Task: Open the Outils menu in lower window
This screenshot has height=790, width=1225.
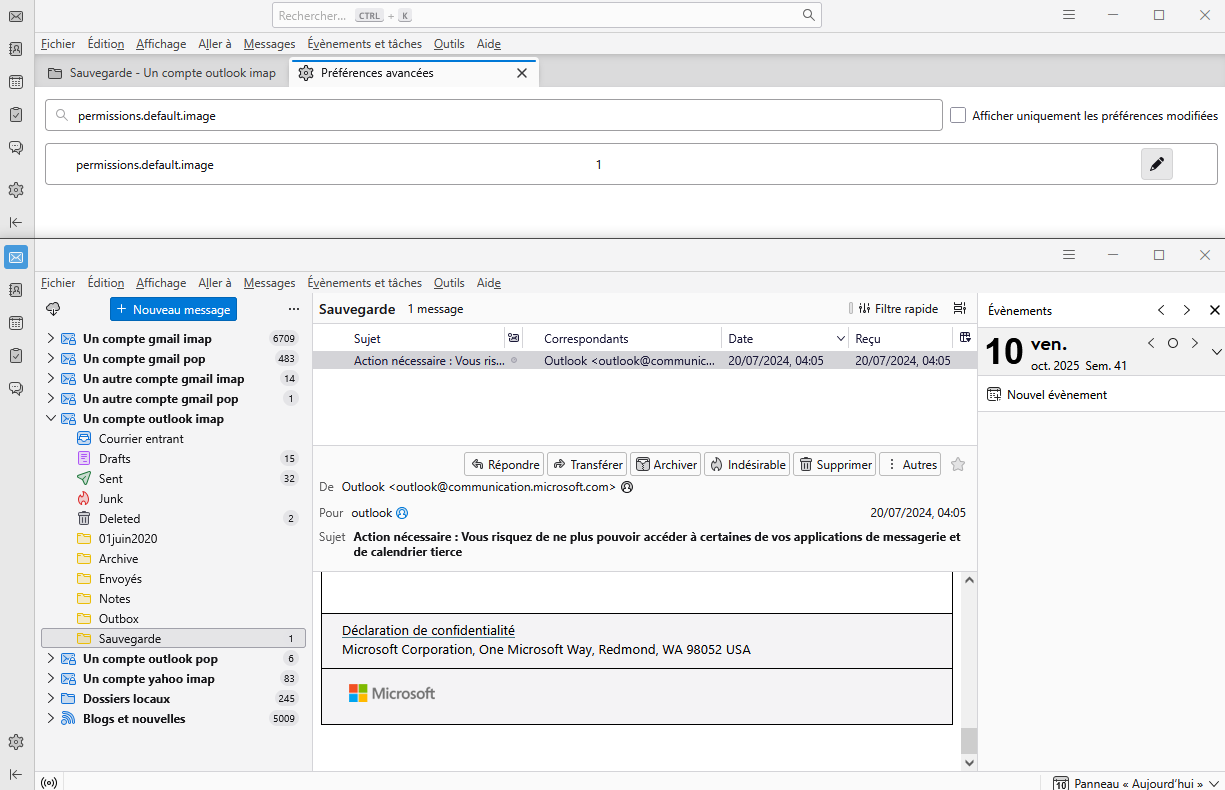Action: pyautogui.click(x=449, y=283)
